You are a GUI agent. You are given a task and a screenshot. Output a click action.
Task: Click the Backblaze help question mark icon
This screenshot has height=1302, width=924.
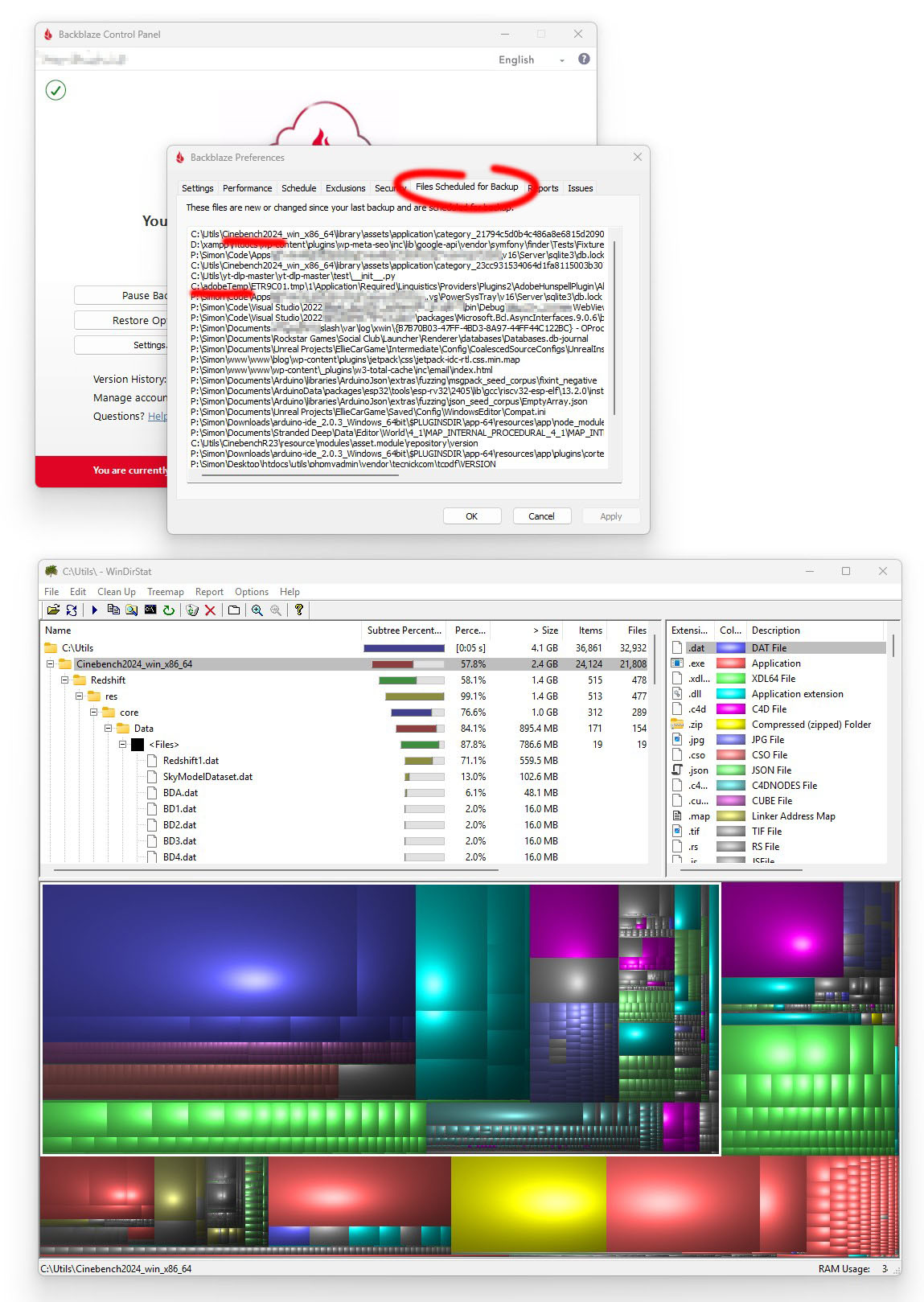click(584, 59)
